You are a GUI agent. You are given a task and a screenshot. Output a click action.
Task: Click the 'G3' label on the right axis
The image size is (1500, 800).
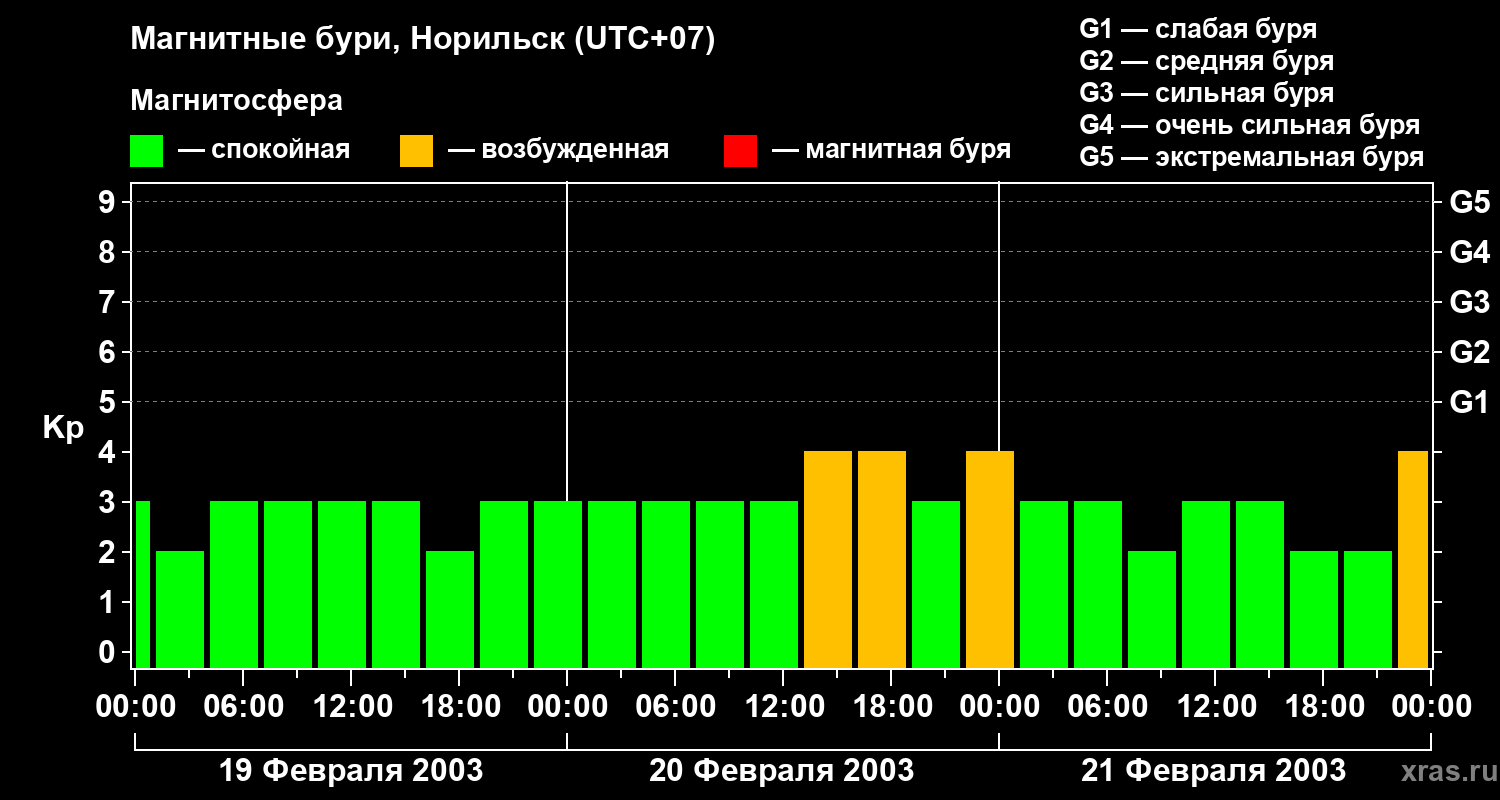tap(1469, 302)
